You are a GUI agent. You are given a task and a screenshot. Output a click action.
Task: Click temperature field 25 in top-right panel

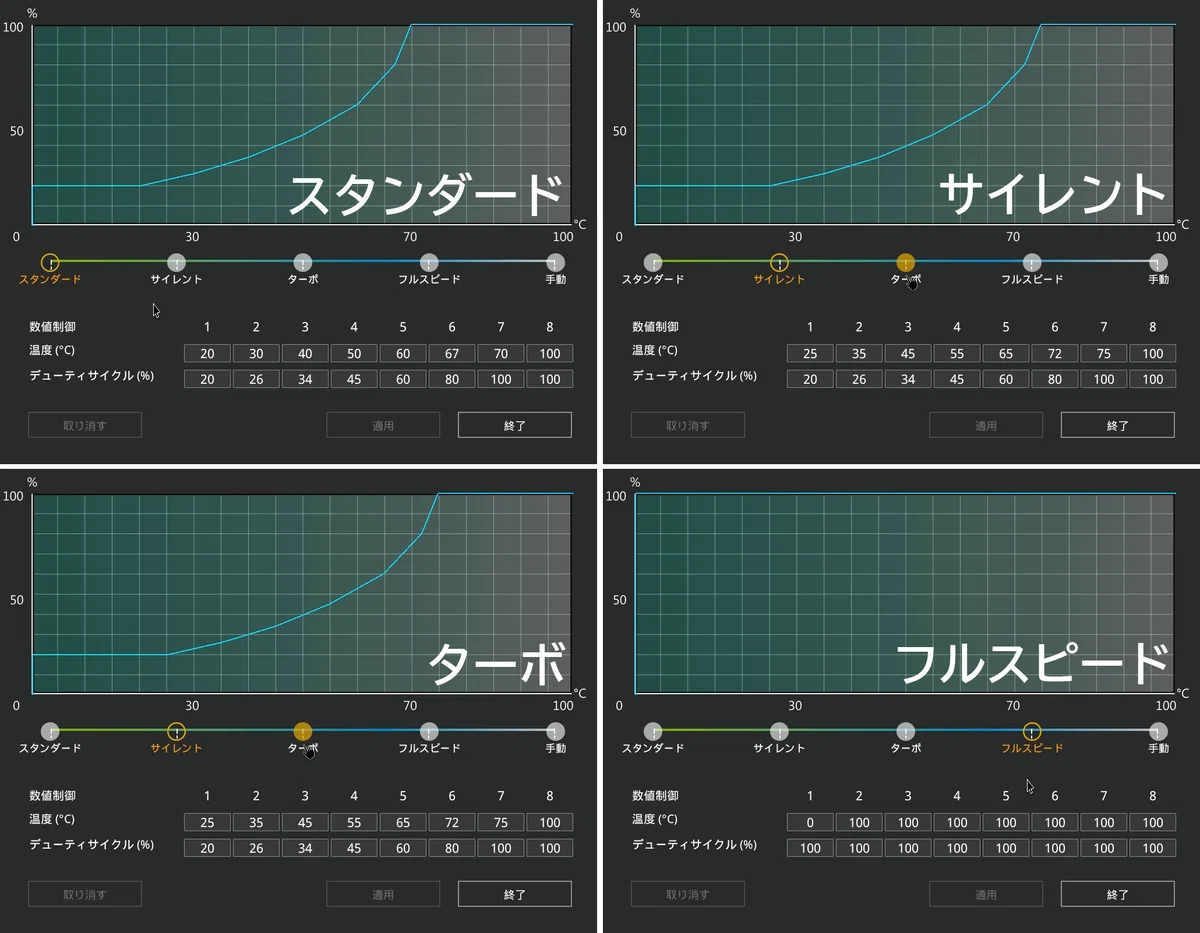810,353
